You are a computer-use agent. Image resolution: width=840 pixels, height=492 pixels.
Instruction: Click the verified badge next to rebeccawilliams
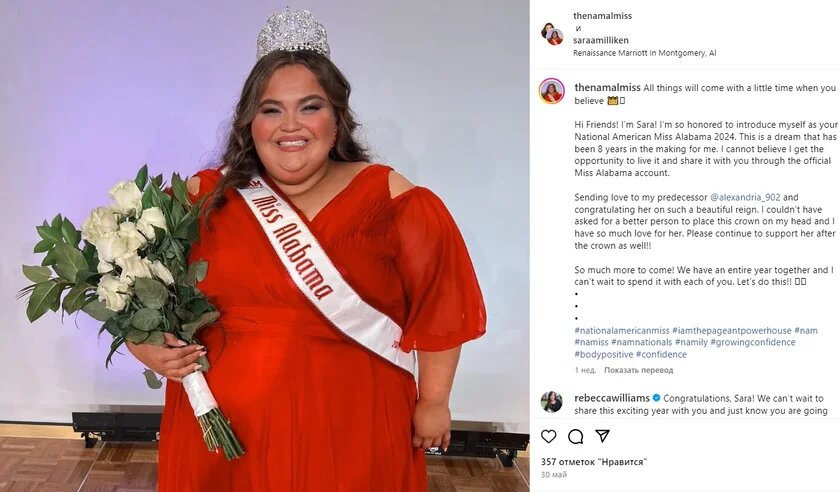656,398
